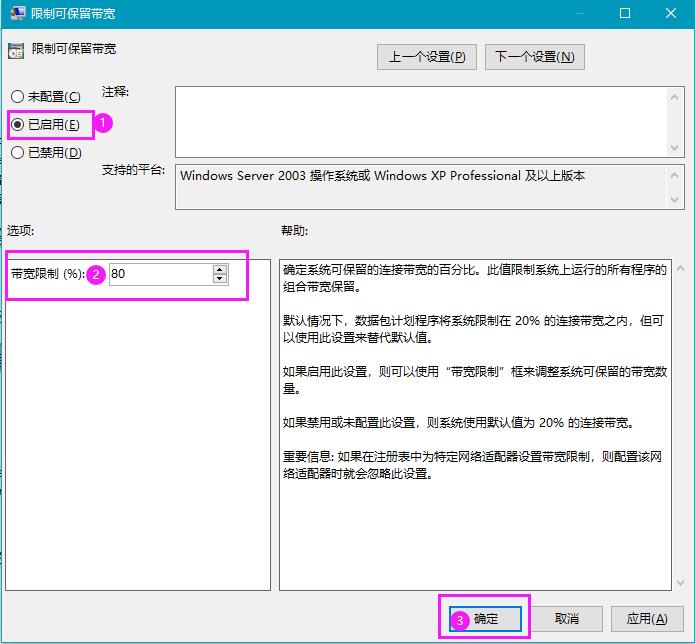
Task: Increase bandwidth limit with up spinner arrow
Action: (220, 269)
